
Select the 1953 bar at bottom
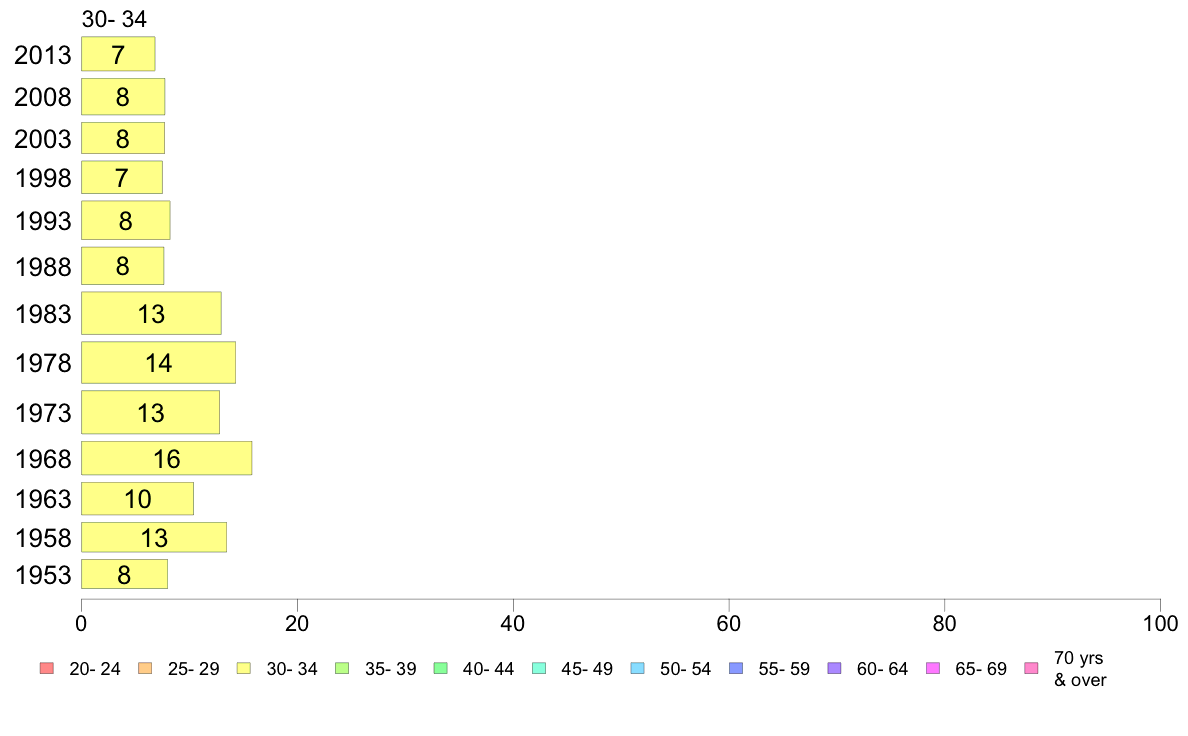tap(124, 574)
